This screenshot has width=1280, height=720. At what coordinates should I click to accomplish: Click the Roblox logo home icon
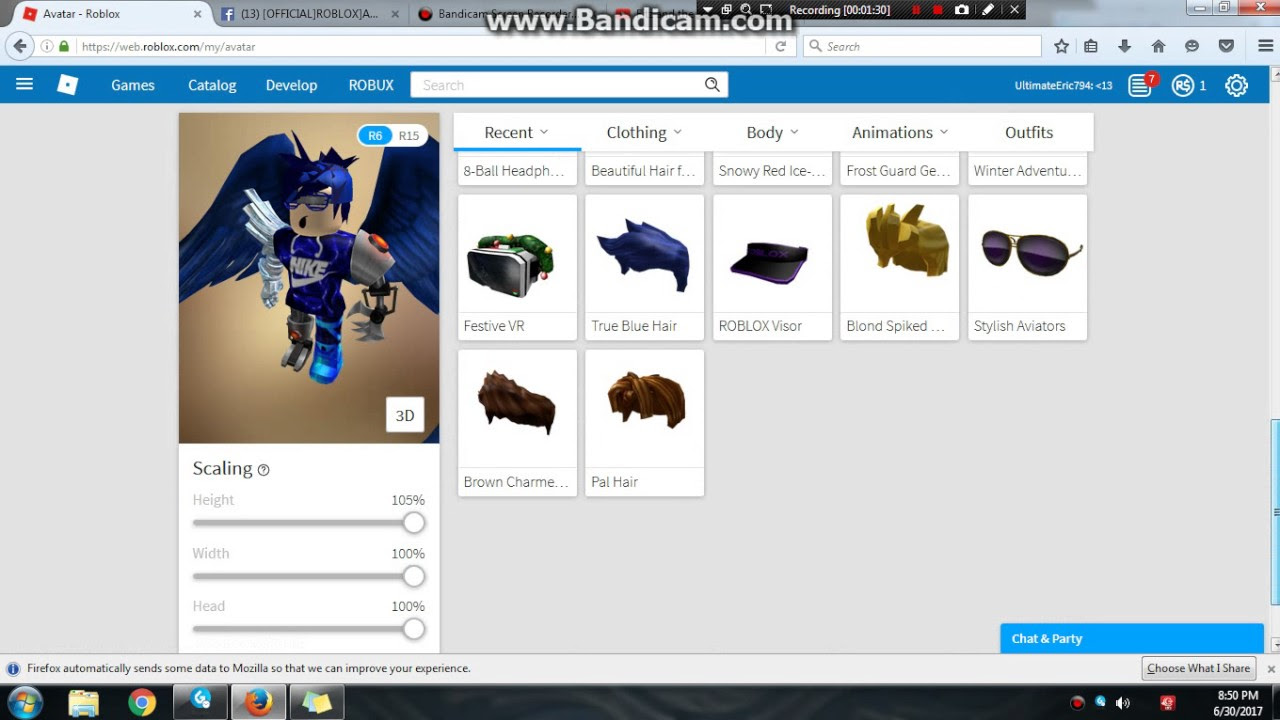click(67, 85)
